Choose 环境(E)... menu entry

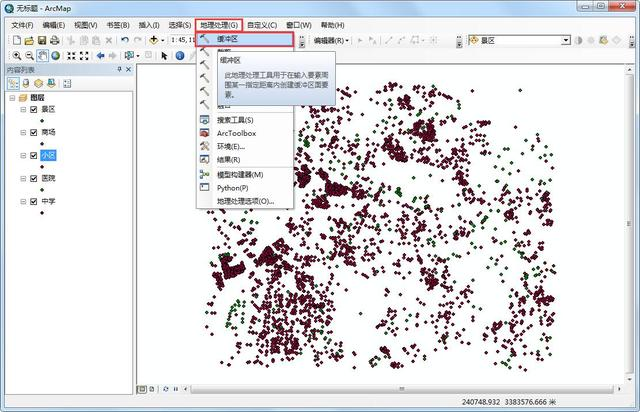[x=245, y=146]
